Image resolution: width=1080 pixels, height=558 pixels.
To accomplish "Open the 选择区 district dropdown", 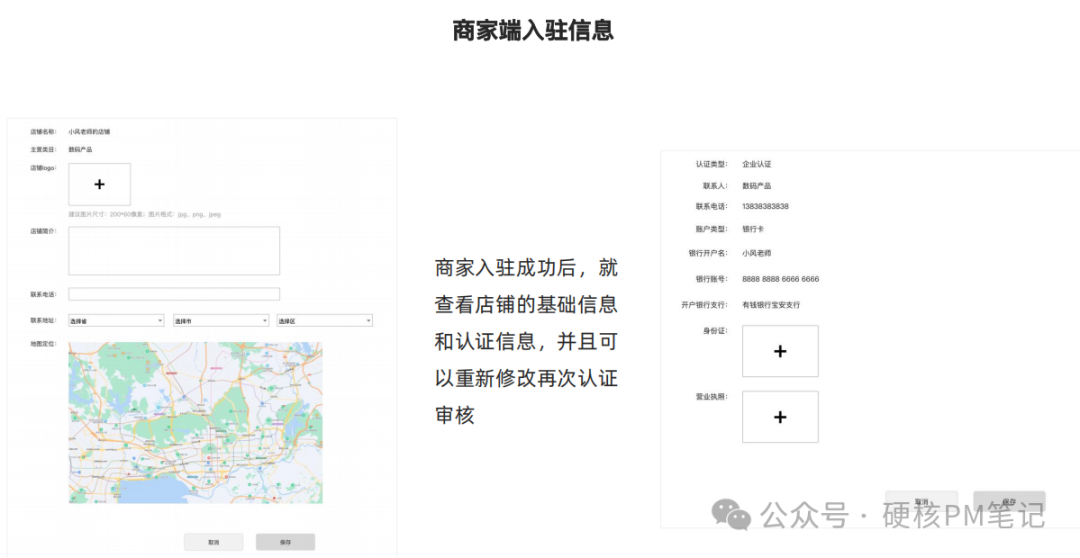I will 324,320.
